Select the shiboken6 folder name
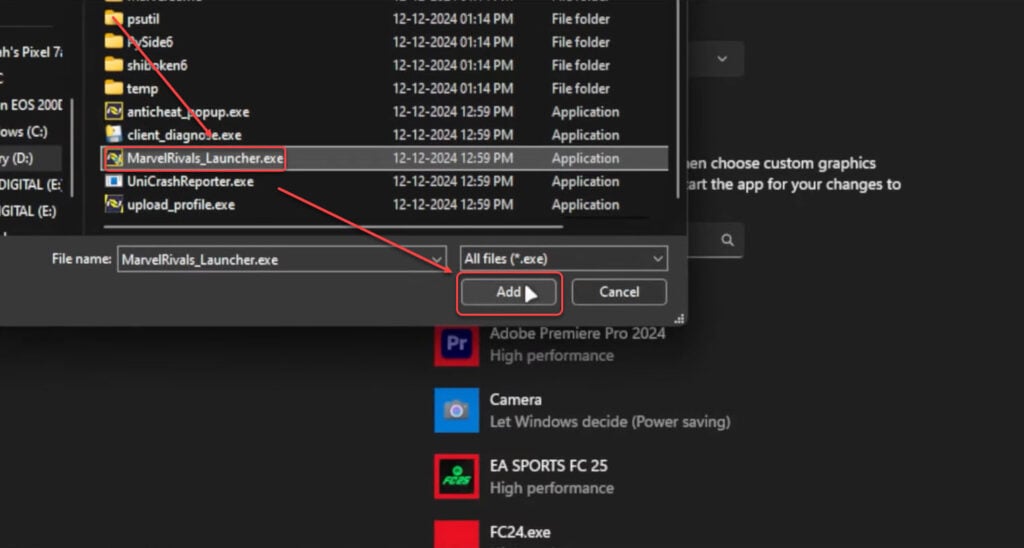 click(157, 65)
